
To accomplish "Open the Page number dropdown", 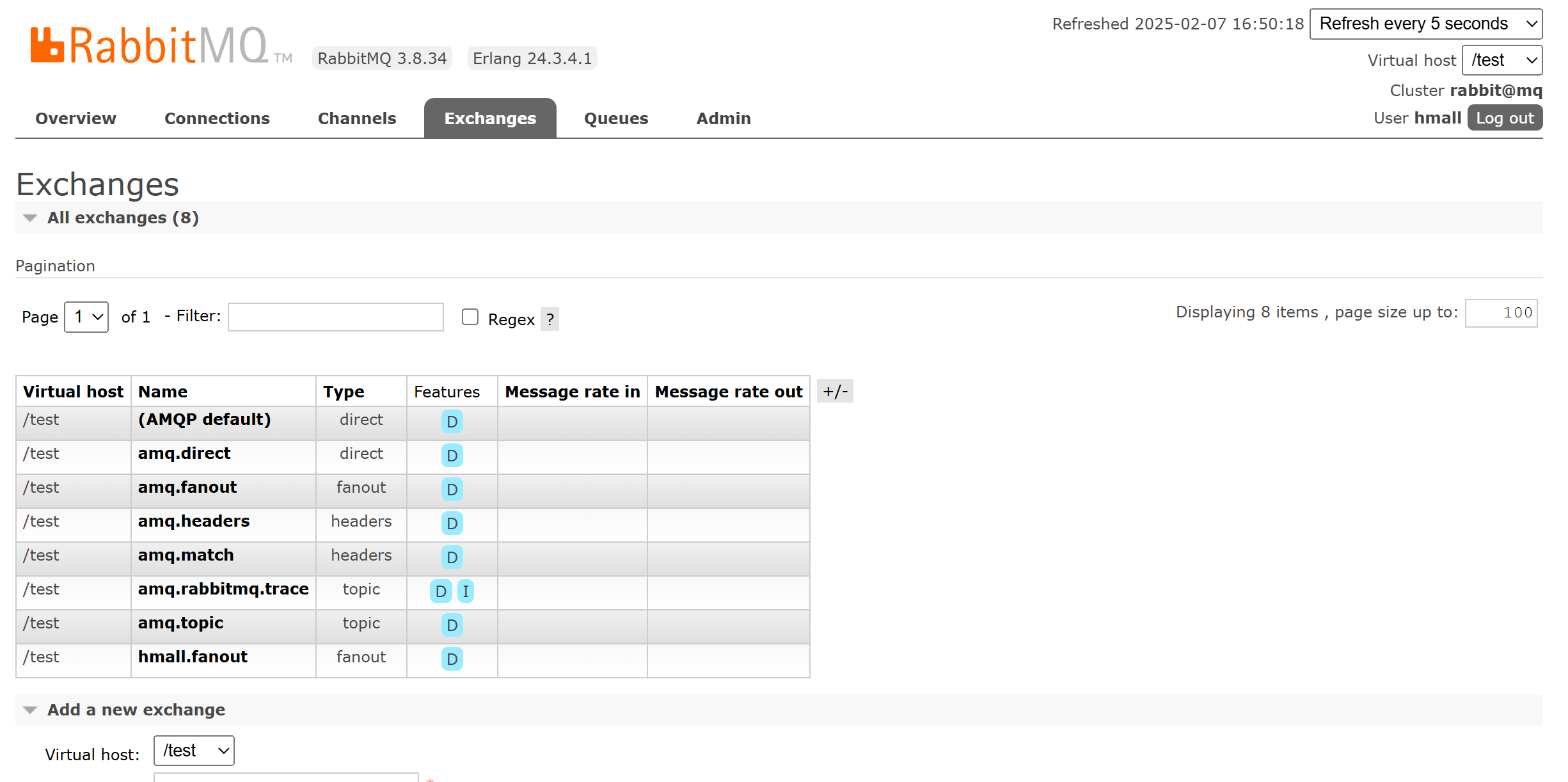I will (86, 317).
